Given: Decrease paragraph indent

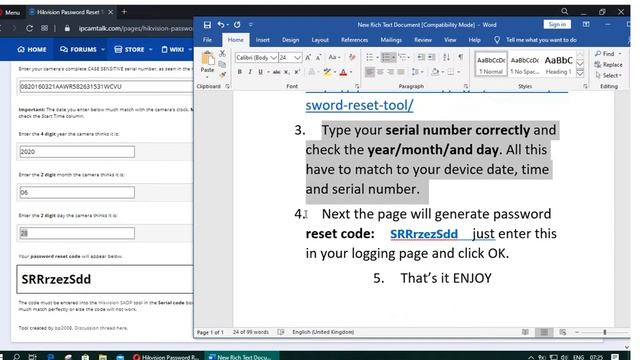Looking at the screenshot, I should click(421, 58).
